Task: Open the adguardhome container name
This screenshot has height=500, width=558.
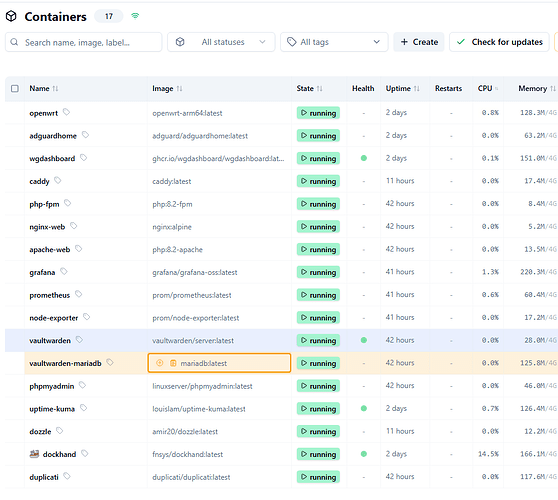Action: pos(53,136)
